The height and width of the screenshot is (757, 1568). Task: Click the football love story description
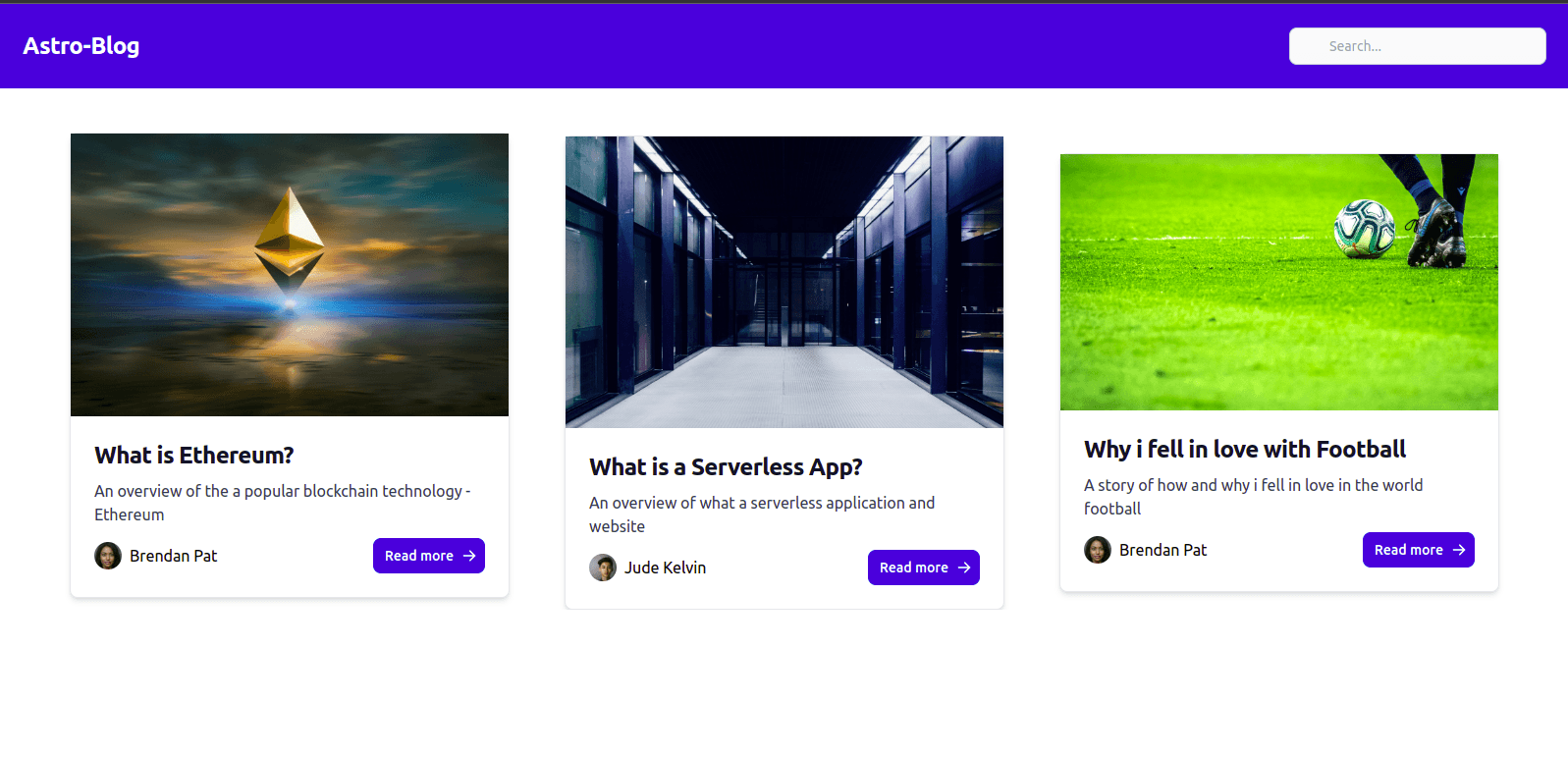point(1254,497)
